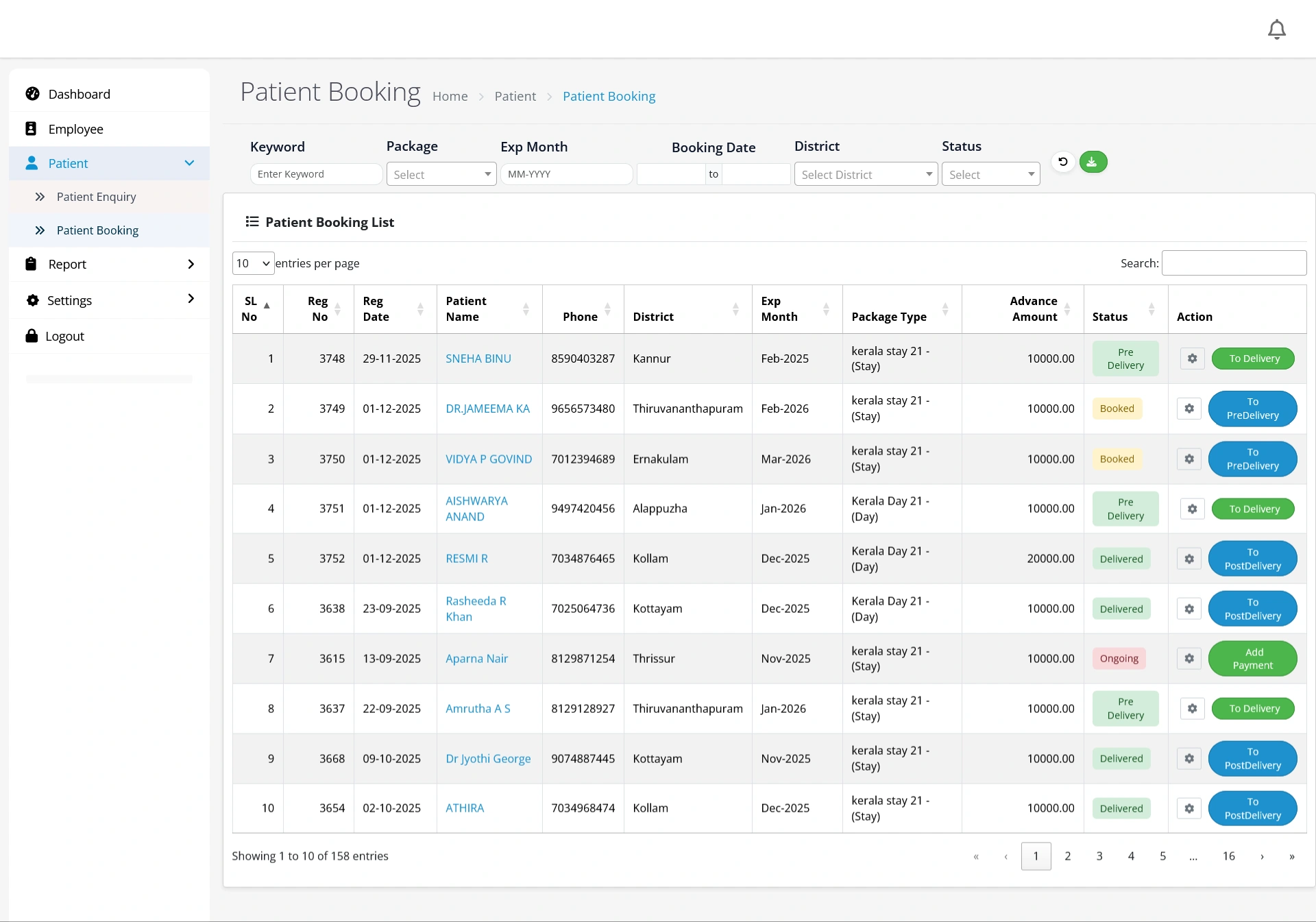Click To Delivery button for SNEHA BINU
Screen dimensions: 1316x922
tap(1254, 359)
